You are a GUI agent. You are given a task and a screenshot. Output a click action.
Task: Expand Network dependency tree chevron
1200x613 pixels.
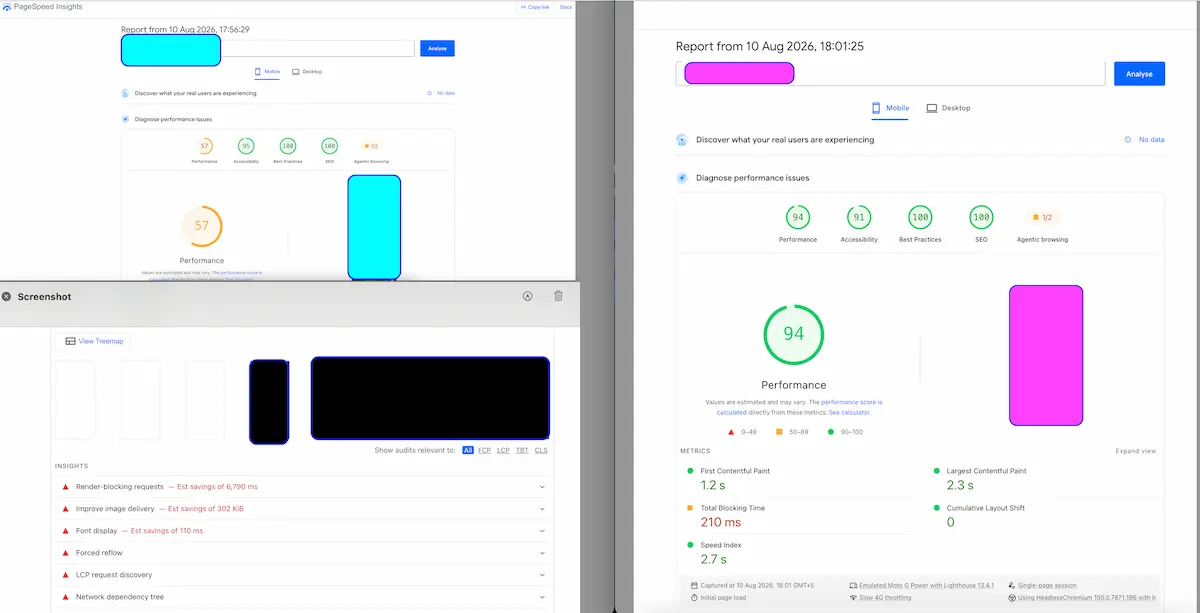tap(543, 597)
